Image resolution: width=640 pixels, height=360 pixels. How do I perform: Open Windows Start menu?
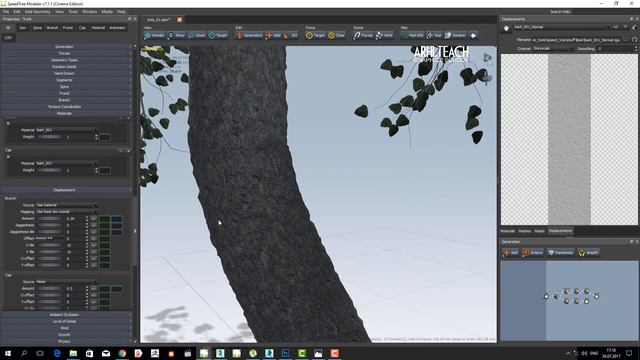tap(8, 353)
